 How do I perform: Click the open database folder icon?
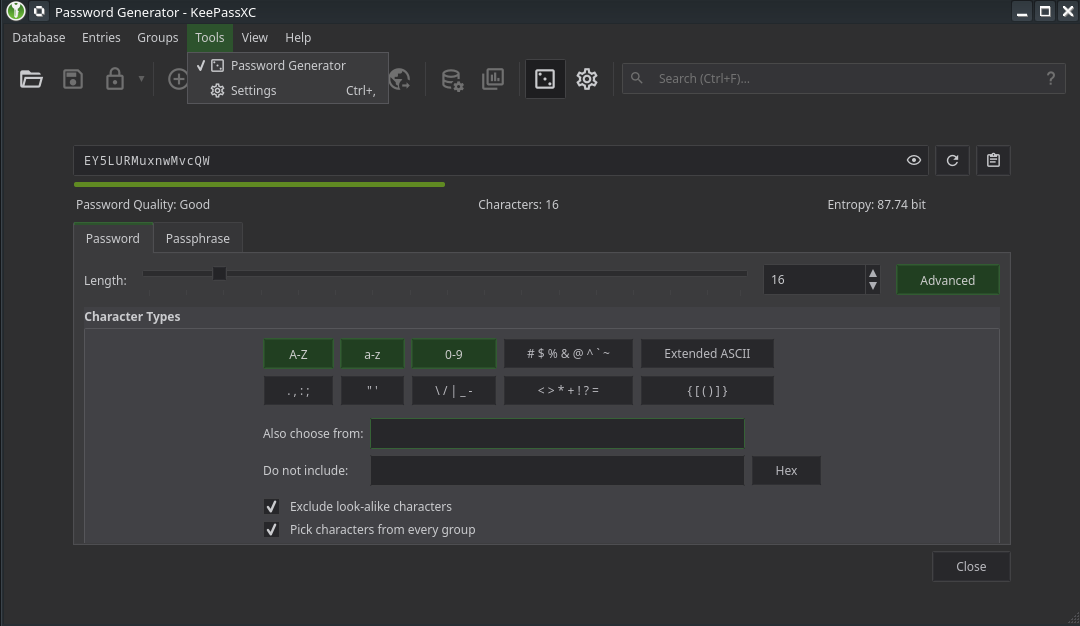click(x=31, y=79)
